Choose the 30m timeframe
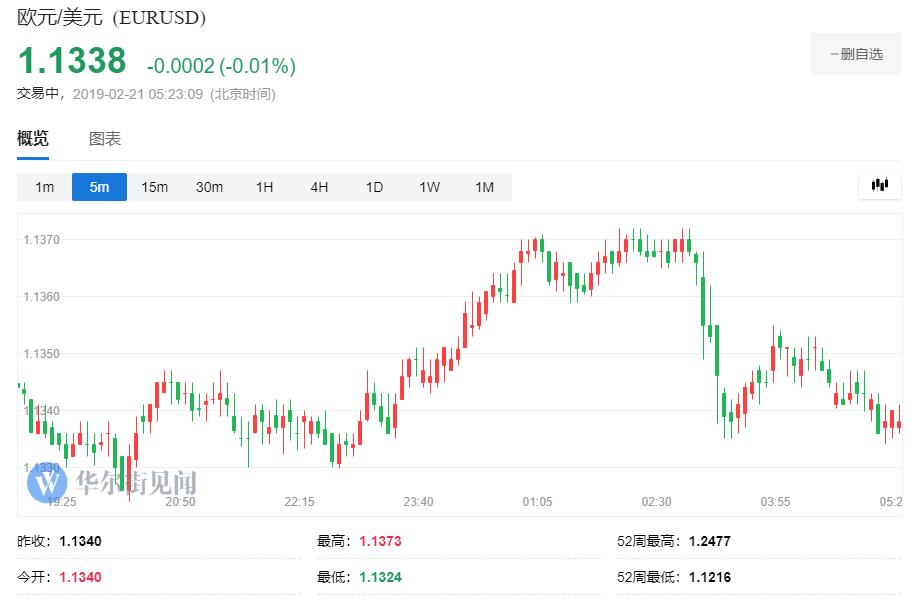The width and height of the screenshot is (918, 611). pos(209,187)
